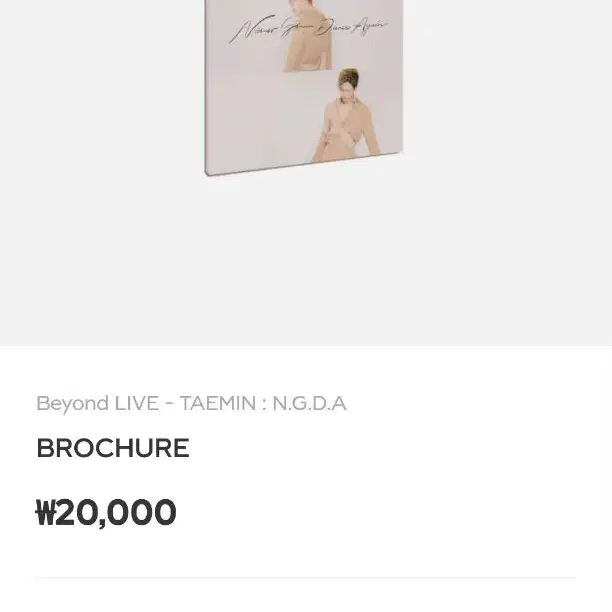Select the lower standing figure in beige coat
Screen dimensions: 612x612
pos(347,115)
